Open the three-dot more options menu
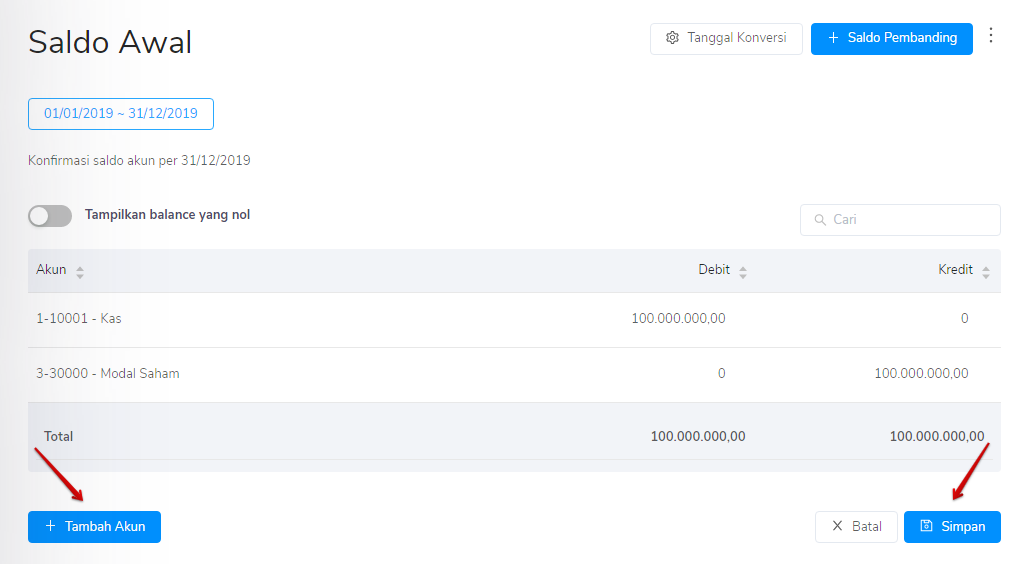Screen dimensions: 1028x564 pos(991,36)
